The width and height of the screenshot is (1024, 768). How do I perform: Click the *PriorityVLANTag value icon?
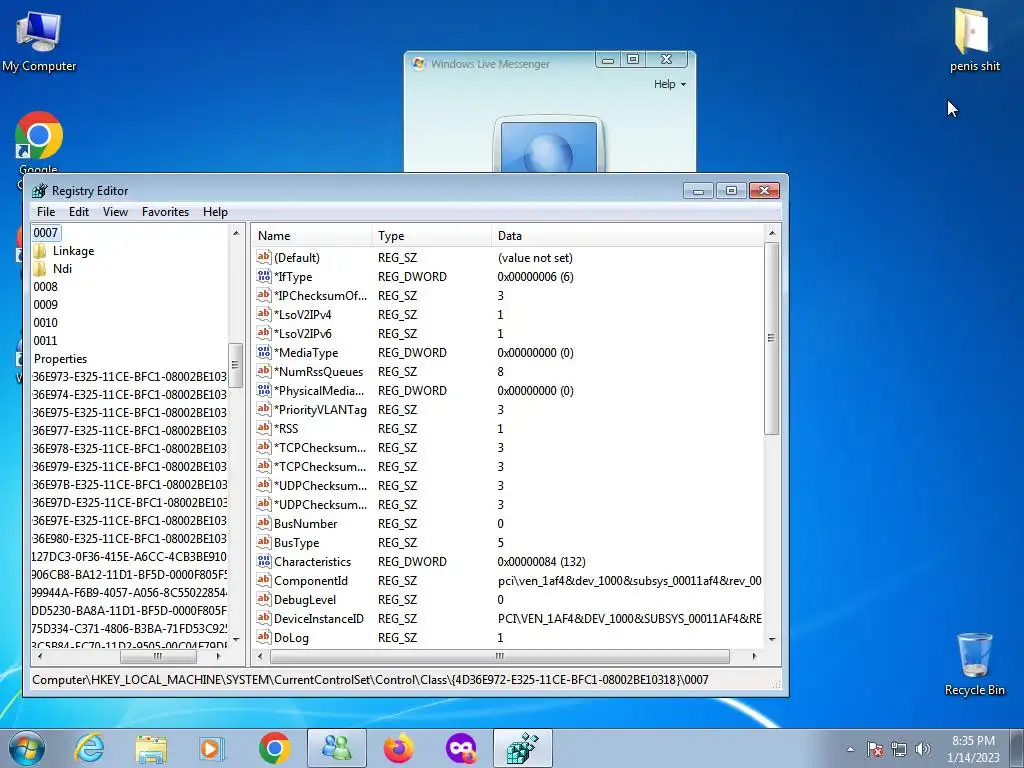[264, 409]
